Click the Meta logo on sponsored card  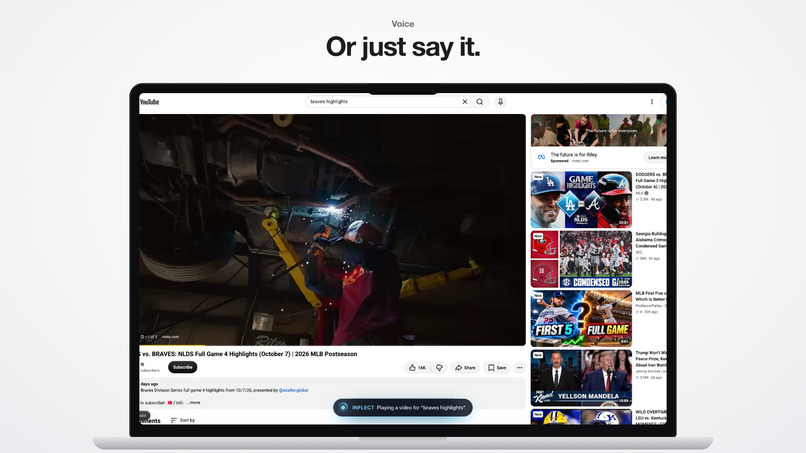point(541,157)
